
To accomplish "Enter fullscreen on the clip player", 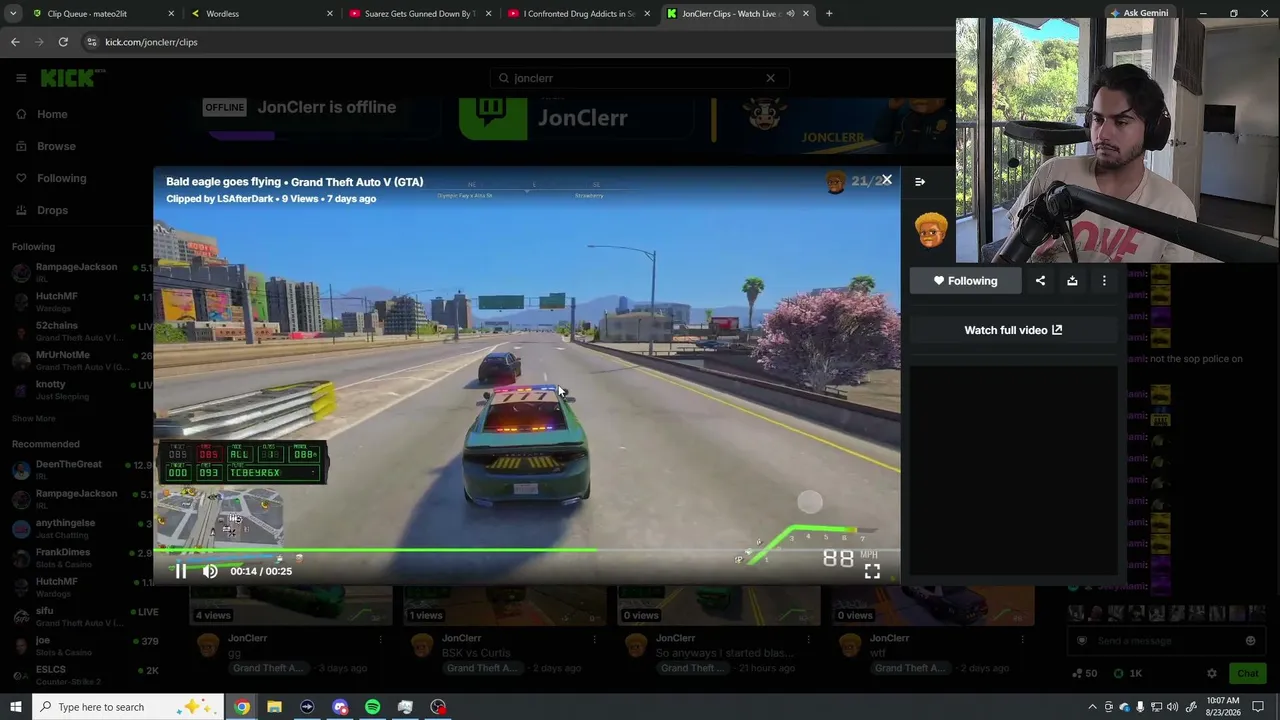I will (872, 571).
